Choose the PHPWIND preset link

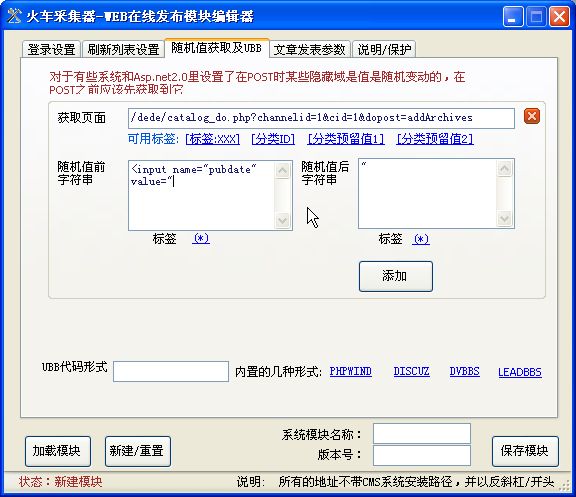pyautogui.click(x=350, y=371)
